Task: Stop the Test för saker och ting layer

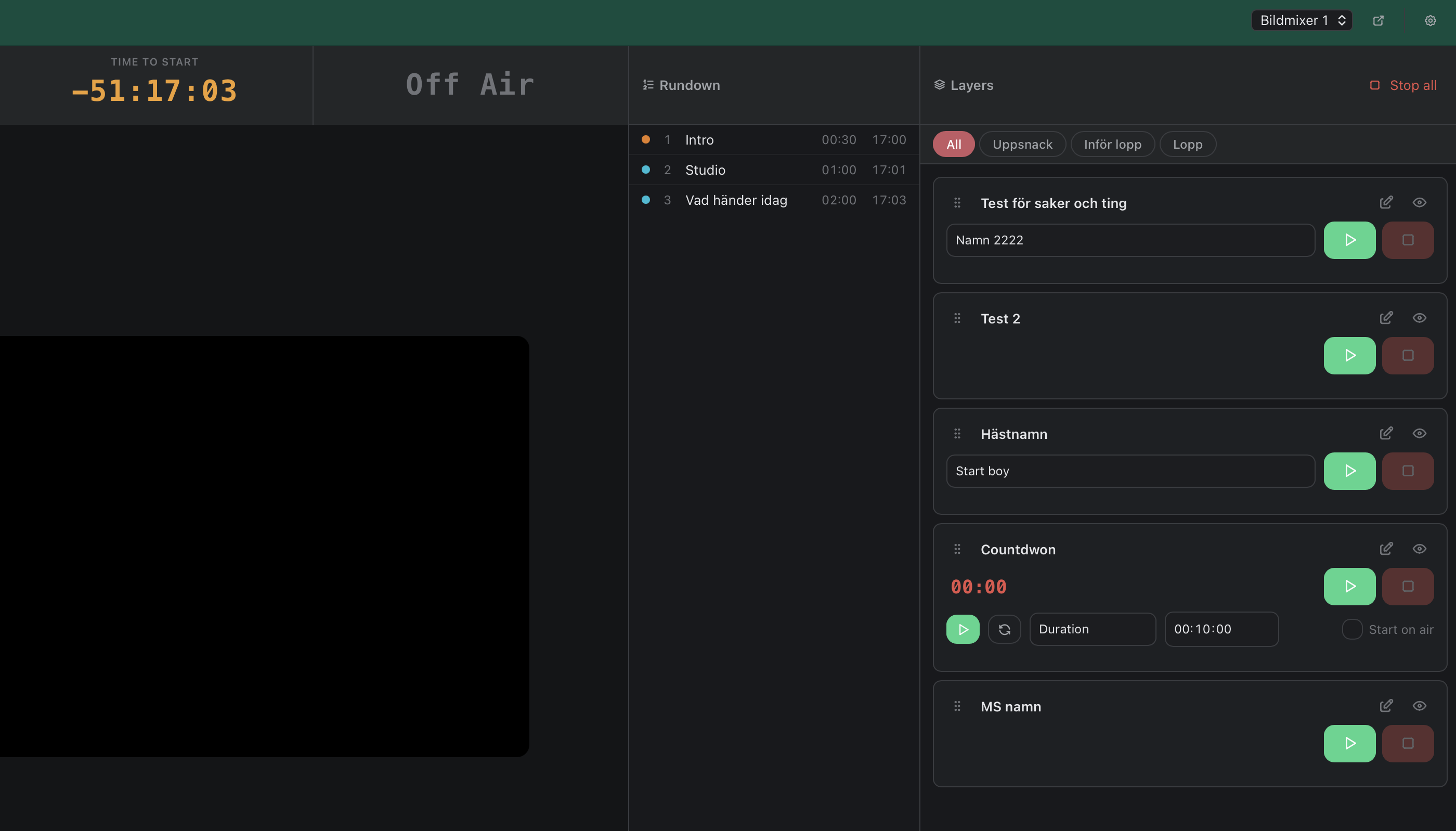Action: click(1408, 240)
